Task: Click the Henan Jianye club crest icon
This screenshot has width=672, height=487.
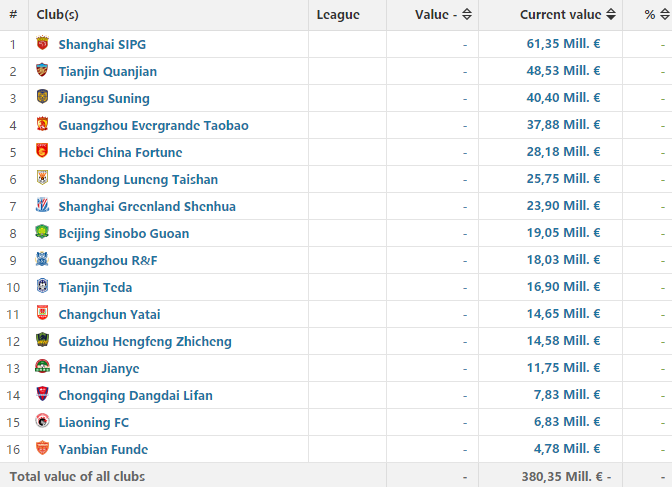Action: point(41,368)
